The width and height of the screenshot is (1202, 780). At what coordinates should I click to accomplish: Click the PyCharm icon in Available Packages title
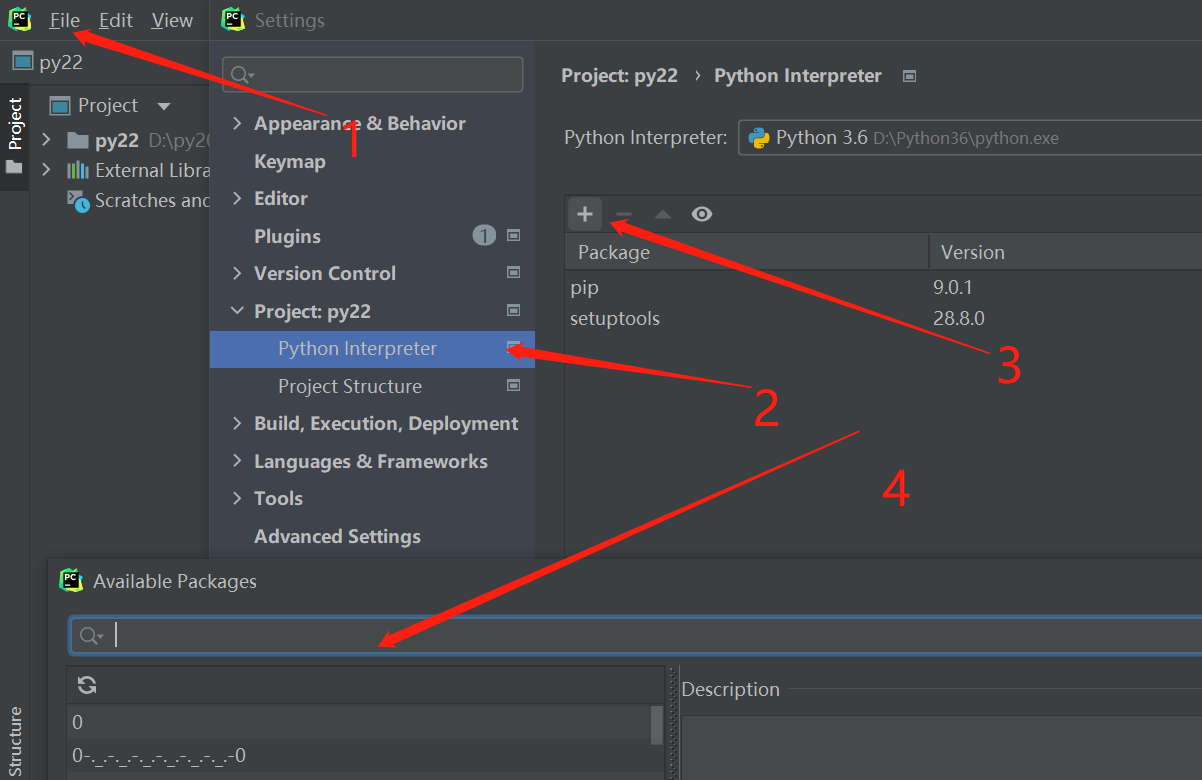[70, 580]
